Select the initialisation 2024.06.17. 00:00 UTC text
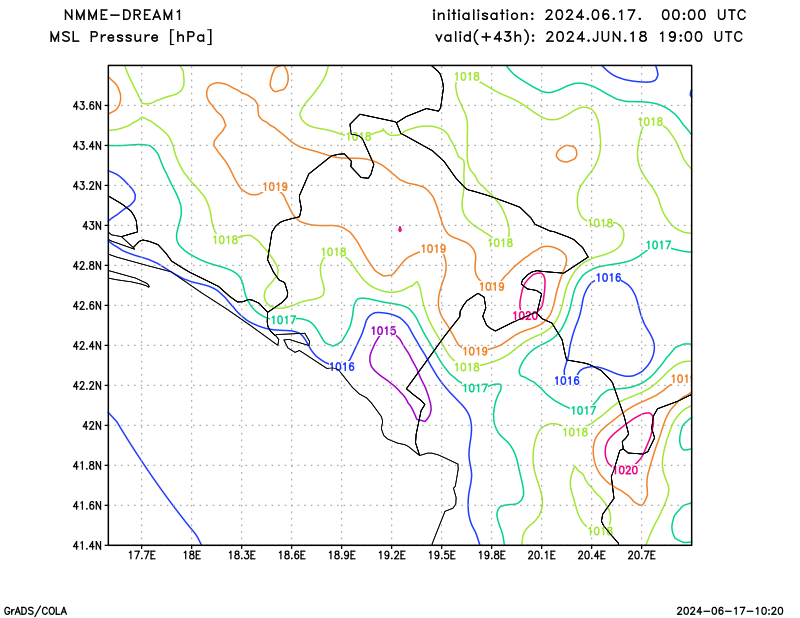 coord(589,15)
